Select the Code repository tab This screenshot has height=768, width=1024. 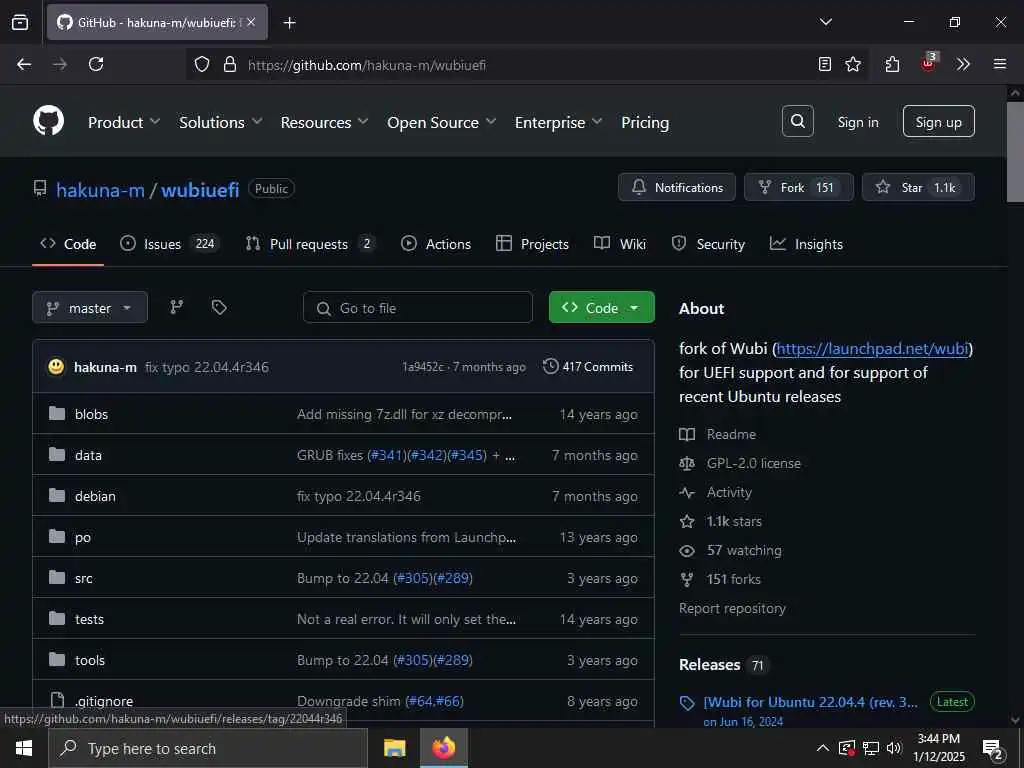coord(68,244)
